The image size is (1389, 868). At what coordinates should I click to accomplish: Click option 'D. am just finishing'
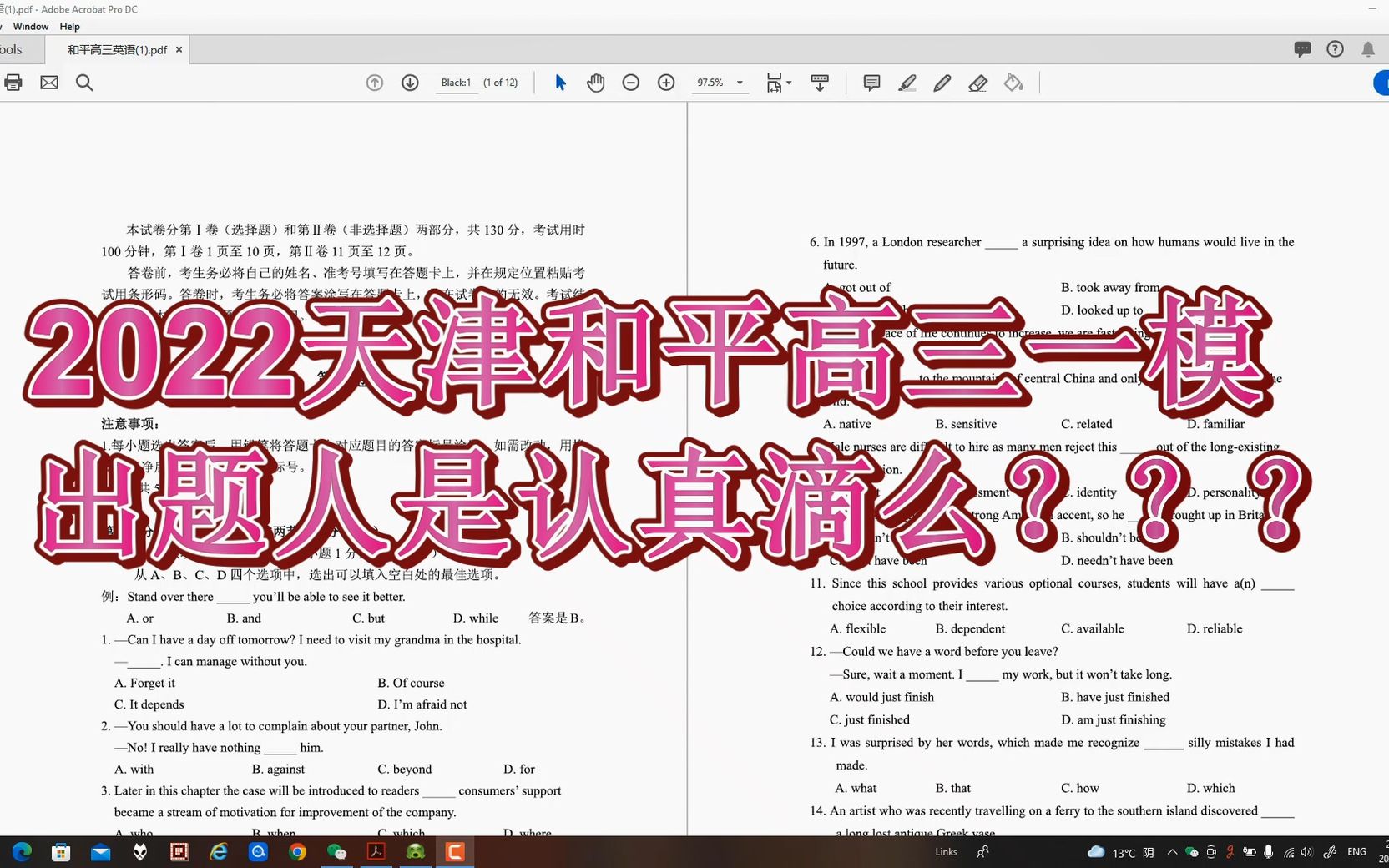[1114, 719]
